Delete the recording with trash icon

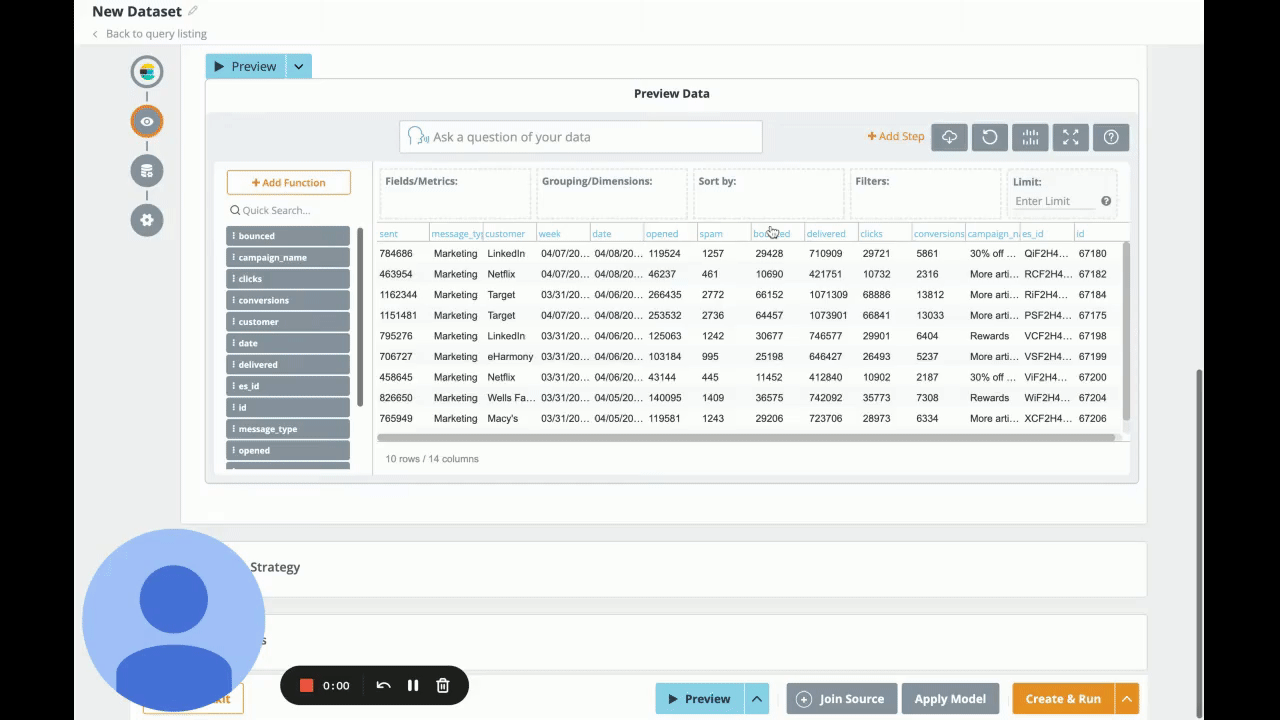point(443,685)
